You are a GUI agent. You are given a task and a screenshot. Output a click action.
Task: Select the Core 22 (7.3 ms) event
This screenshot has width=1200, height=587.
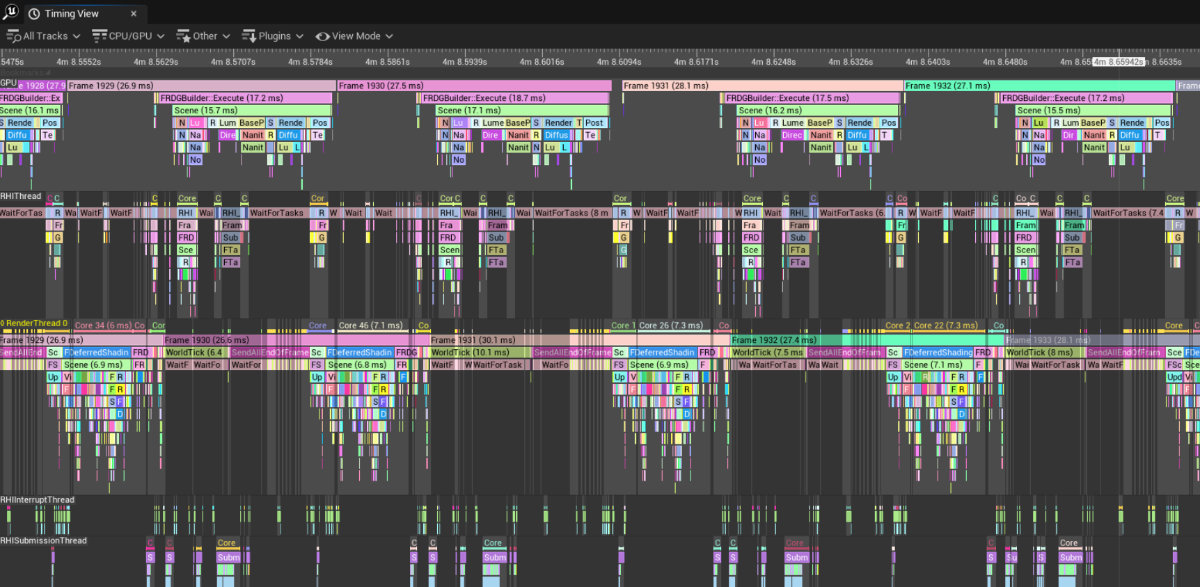949,325
